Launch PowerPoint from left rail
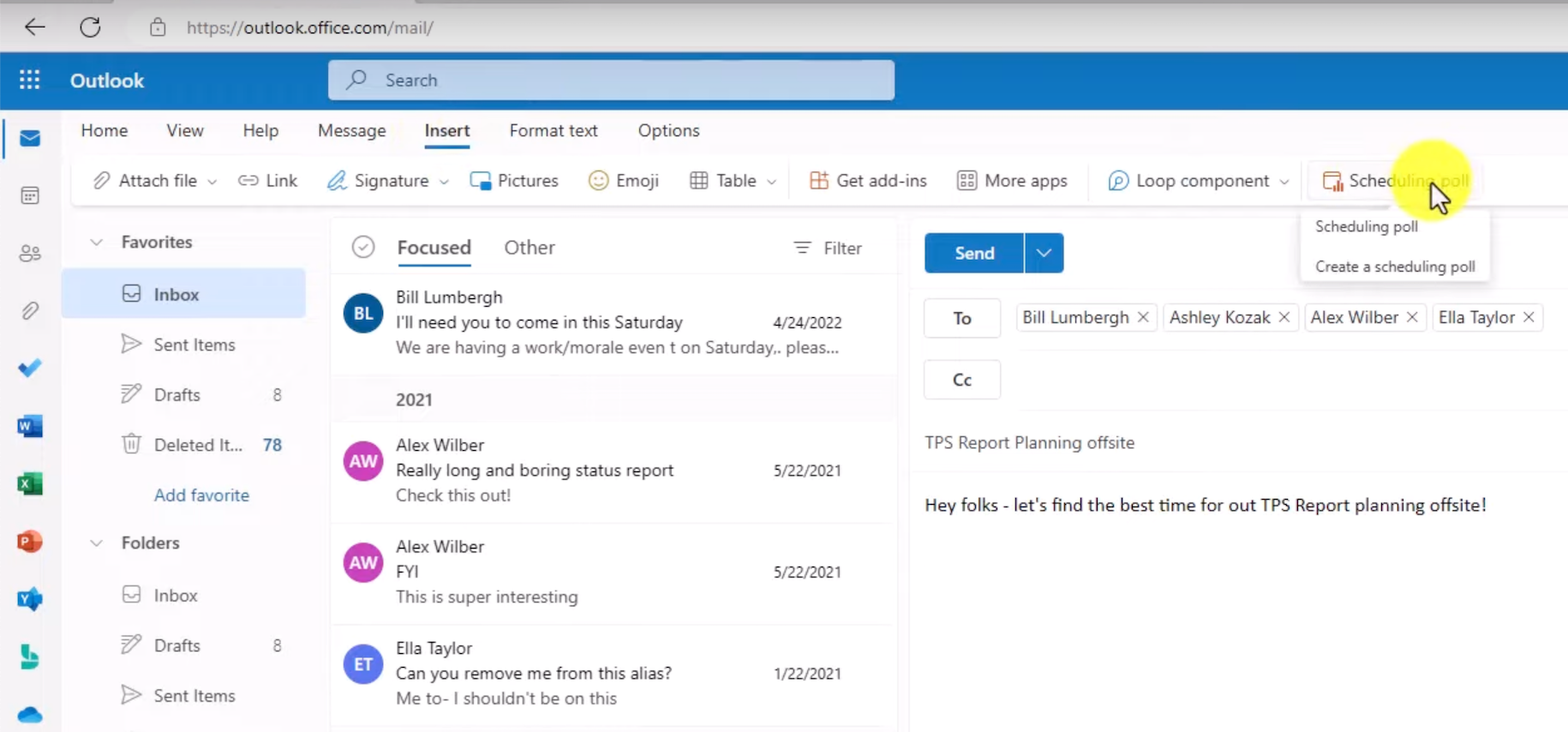This screenshot has width=1568, height=732. coord(30,542)
